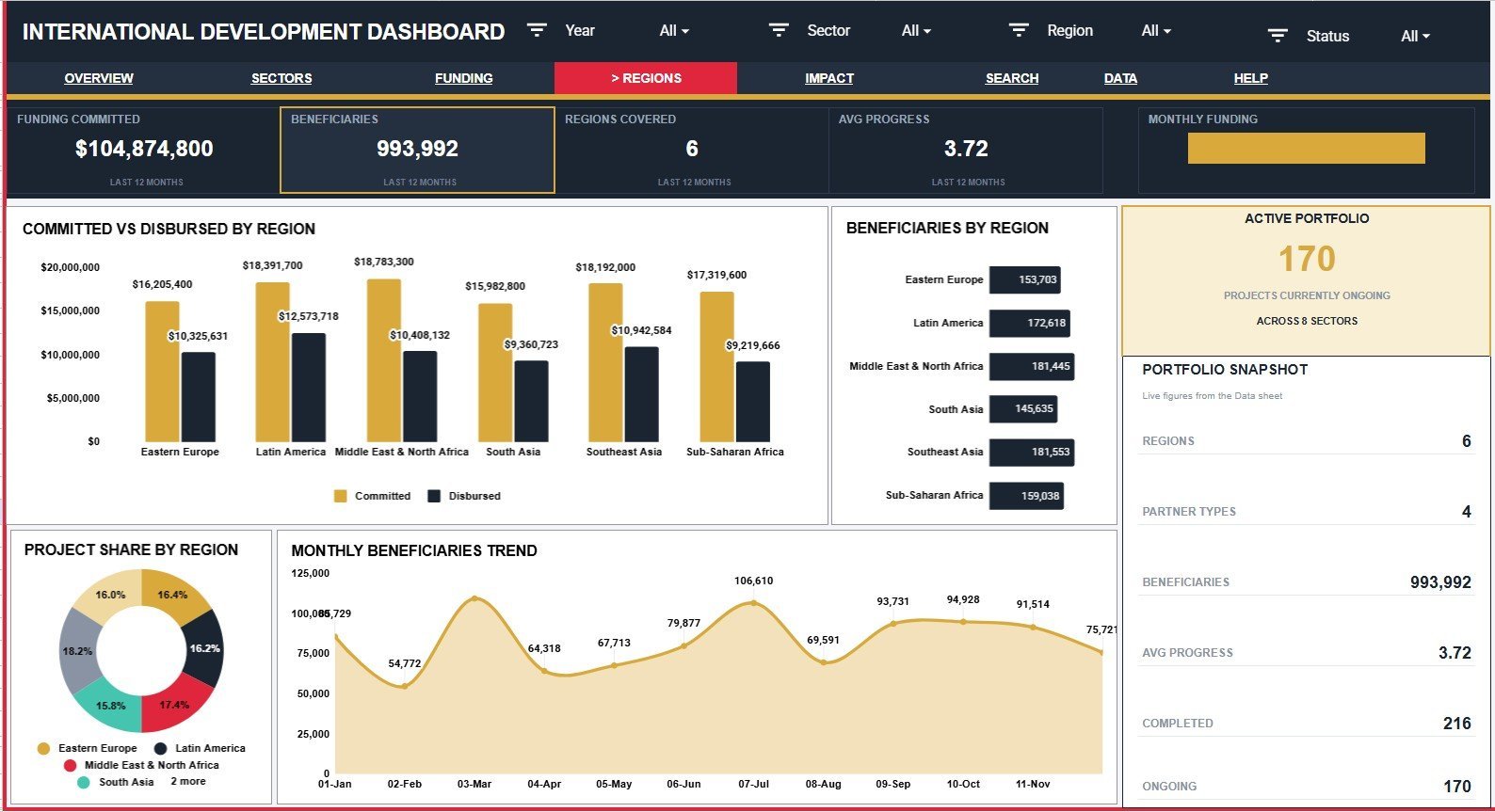Viewport: 1495px width, 812px height.
Task: Select the active Regions tab
Action: [x=646, y=78]
